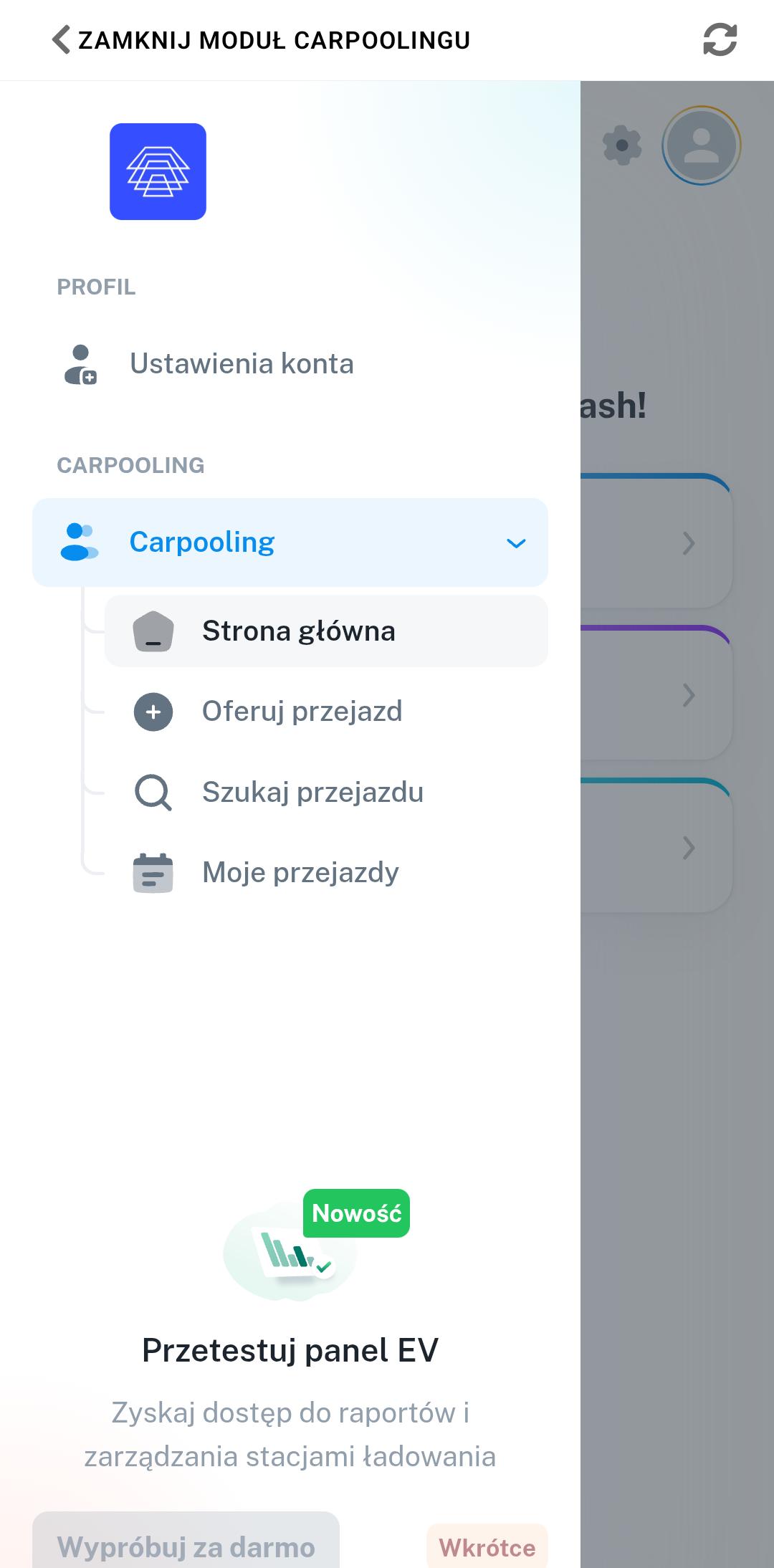This screenshot has width=774, height=1568.
Task: Tap the back arrow beside Zamknij moduł
Action: coord(62,39)
